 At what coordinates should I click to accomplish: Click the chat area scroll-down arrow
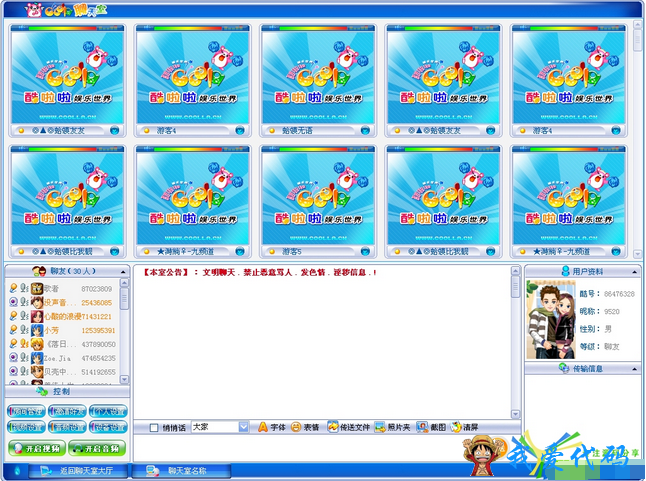pos(515,413)
